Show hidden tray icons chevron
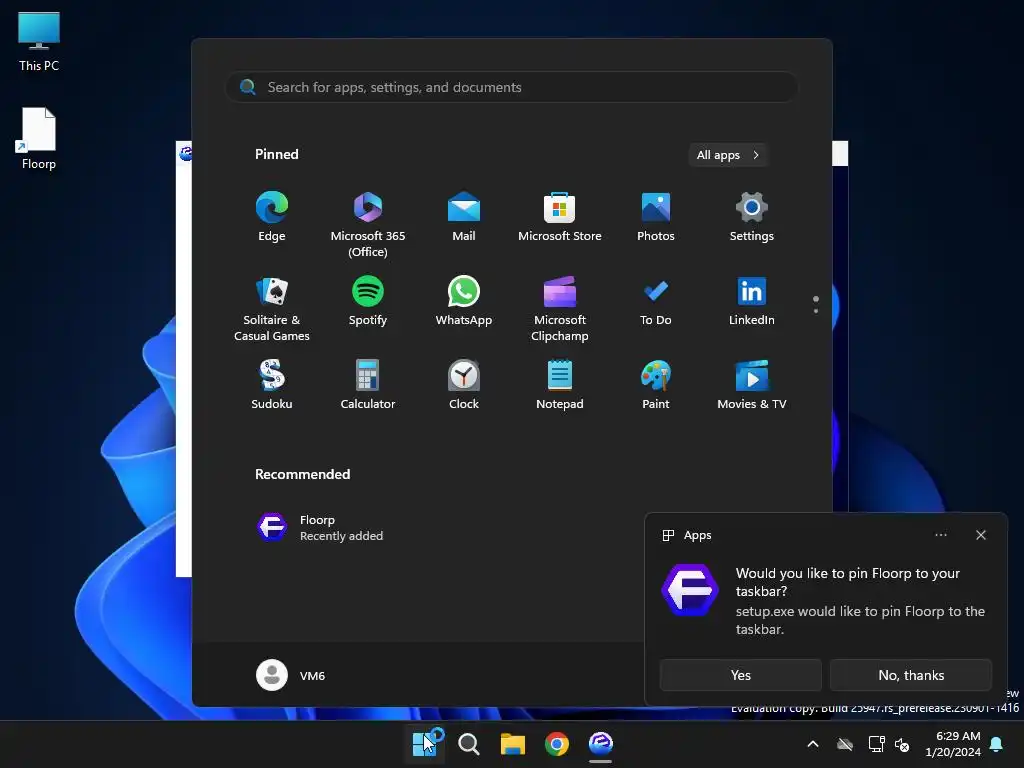This screenshot has height=768, width=1024. (x=813, y=744)
